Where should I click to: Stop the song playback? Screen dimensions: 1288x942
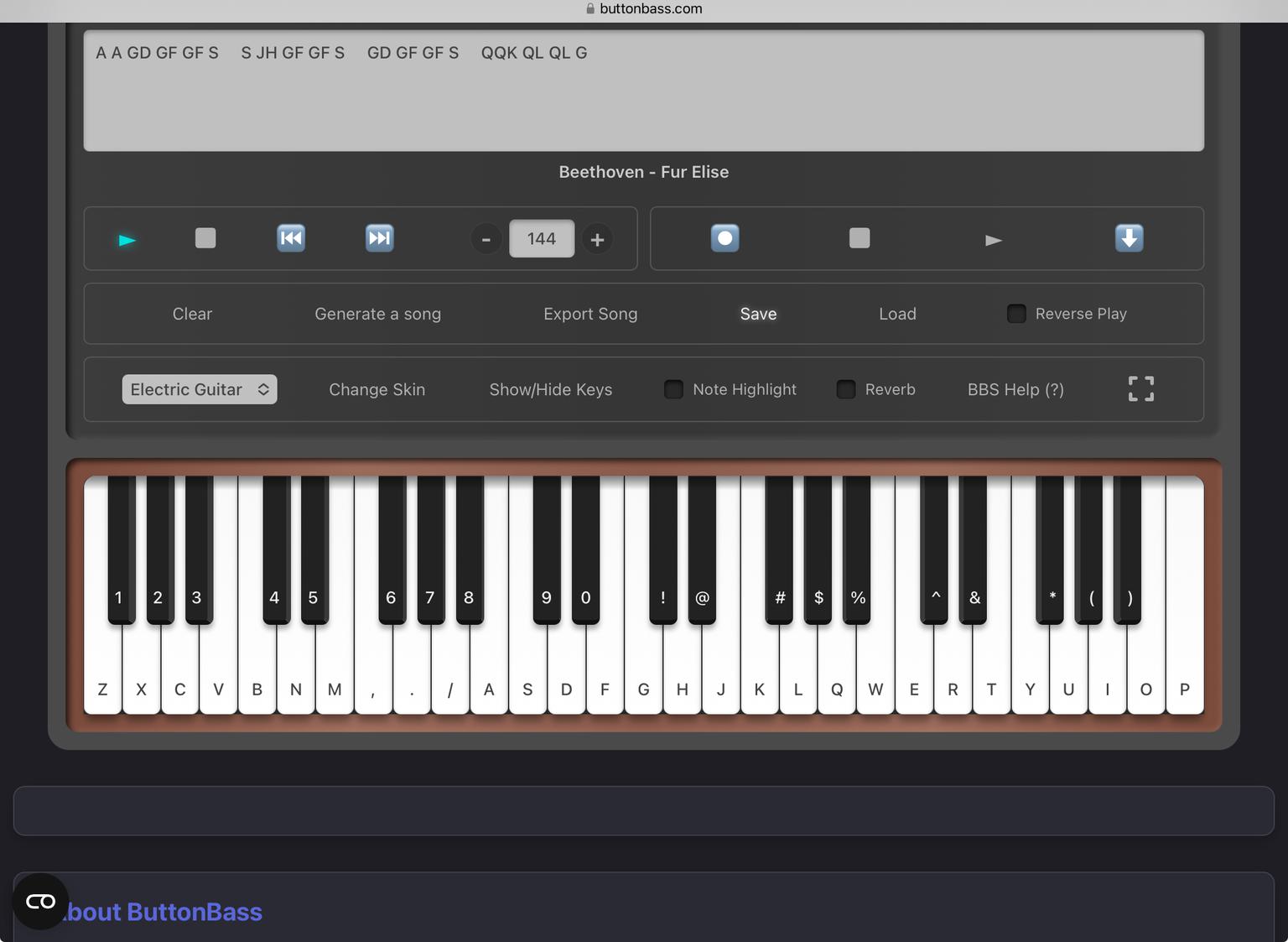[x=205, y=238]
